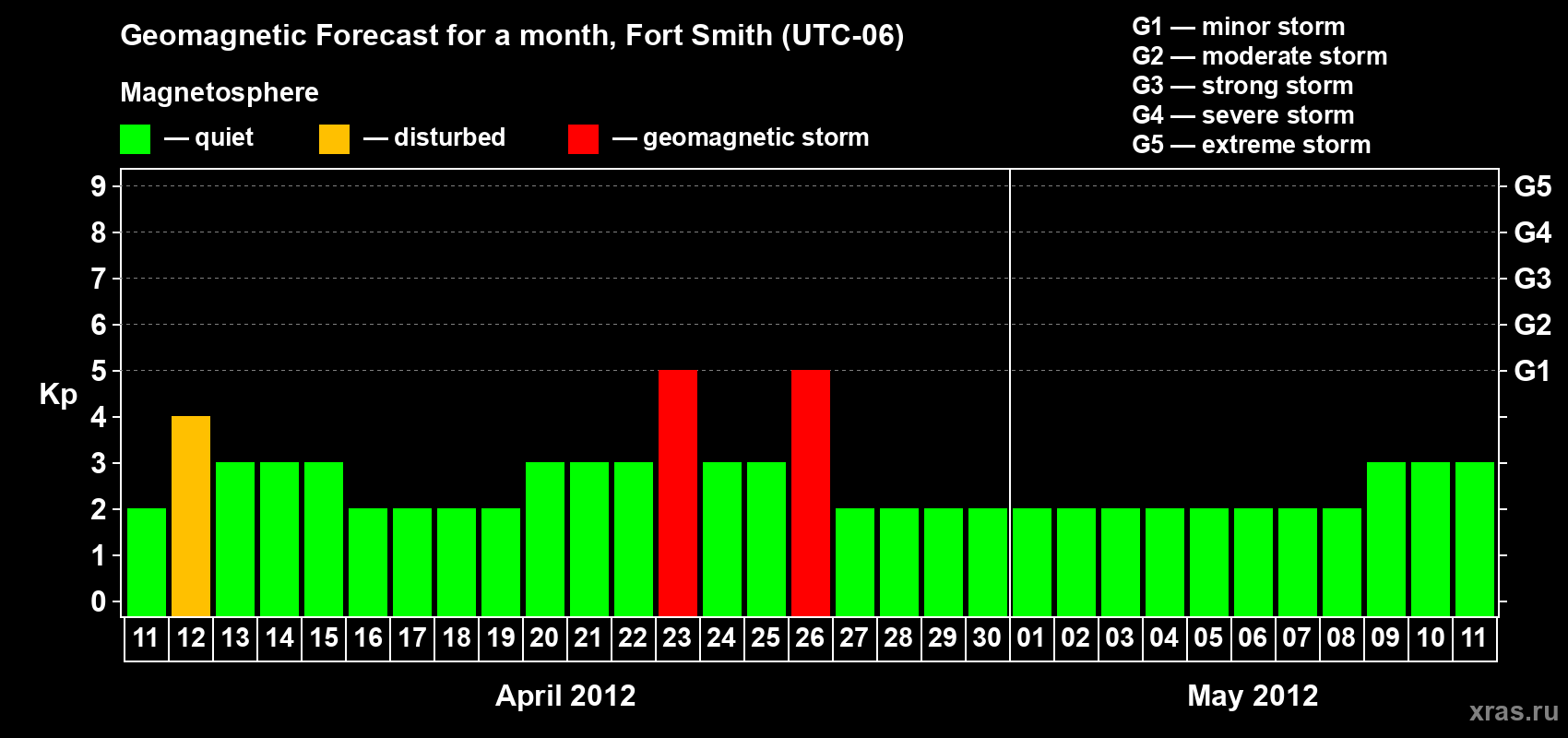Screen dimensions: 1568x738
Task: Click 'G4 — severe storm' legend text
Action: (1242, 115)
